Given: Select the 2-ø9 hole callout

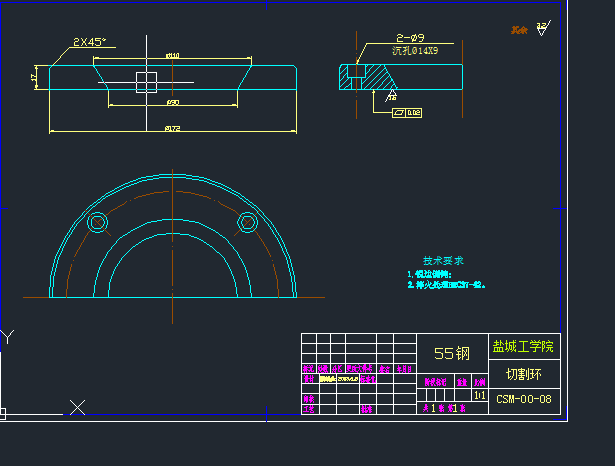Looking at the screenshot, I should tap(410, 38).
